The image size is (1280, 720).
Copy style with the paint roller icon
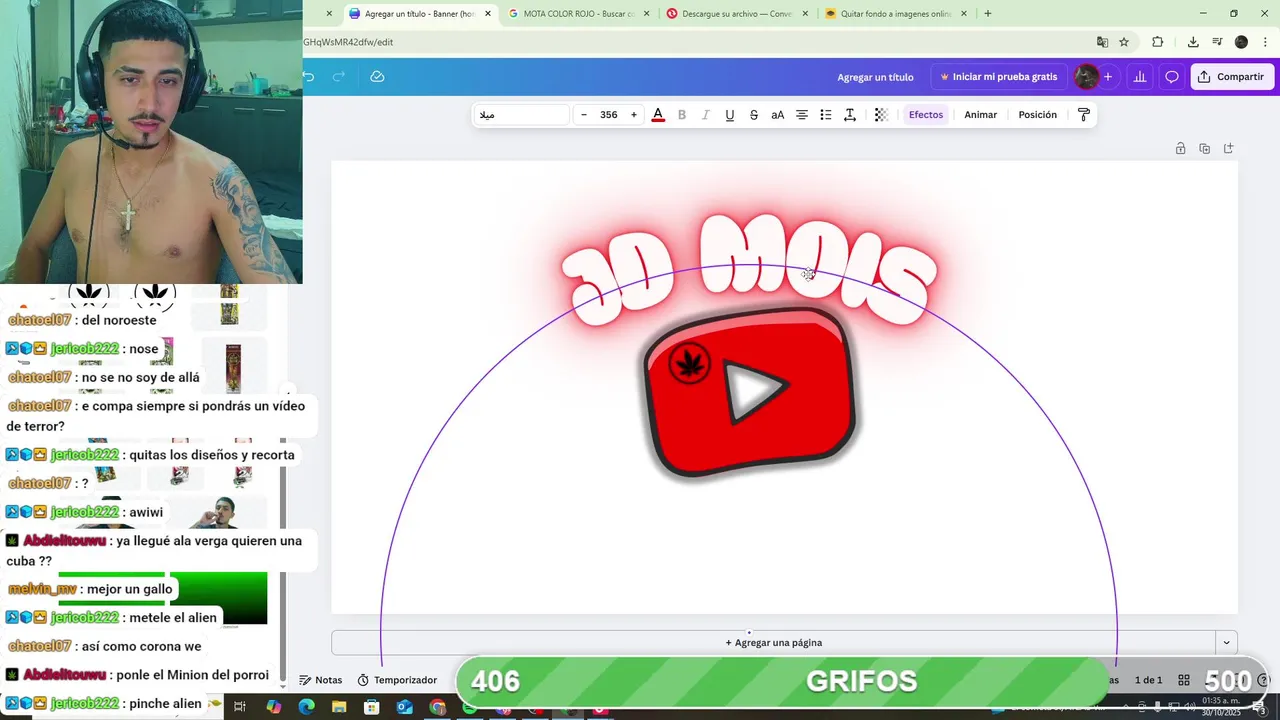point(1084,115)
